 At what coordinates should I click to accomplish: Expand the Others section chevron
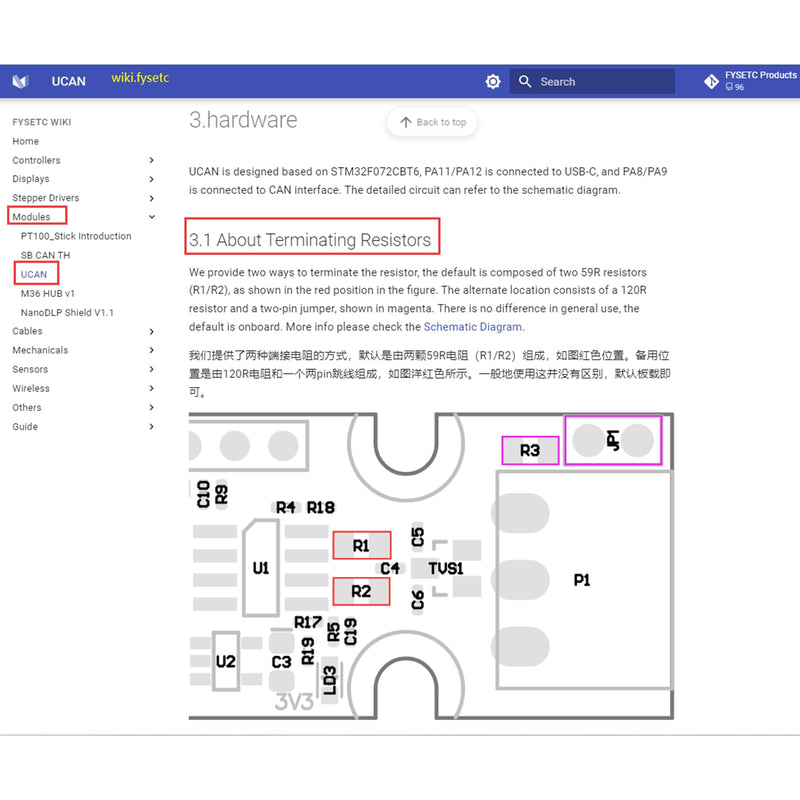click(152, 407)
